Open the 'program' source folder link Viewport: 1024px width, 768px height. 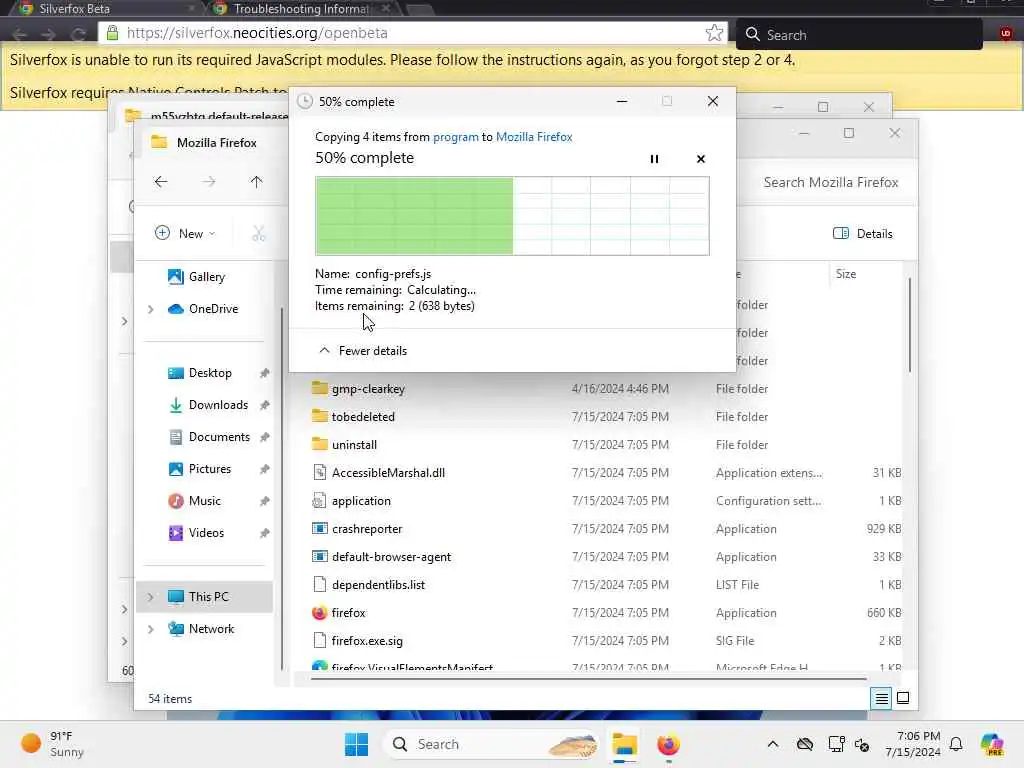pos(455,136)
